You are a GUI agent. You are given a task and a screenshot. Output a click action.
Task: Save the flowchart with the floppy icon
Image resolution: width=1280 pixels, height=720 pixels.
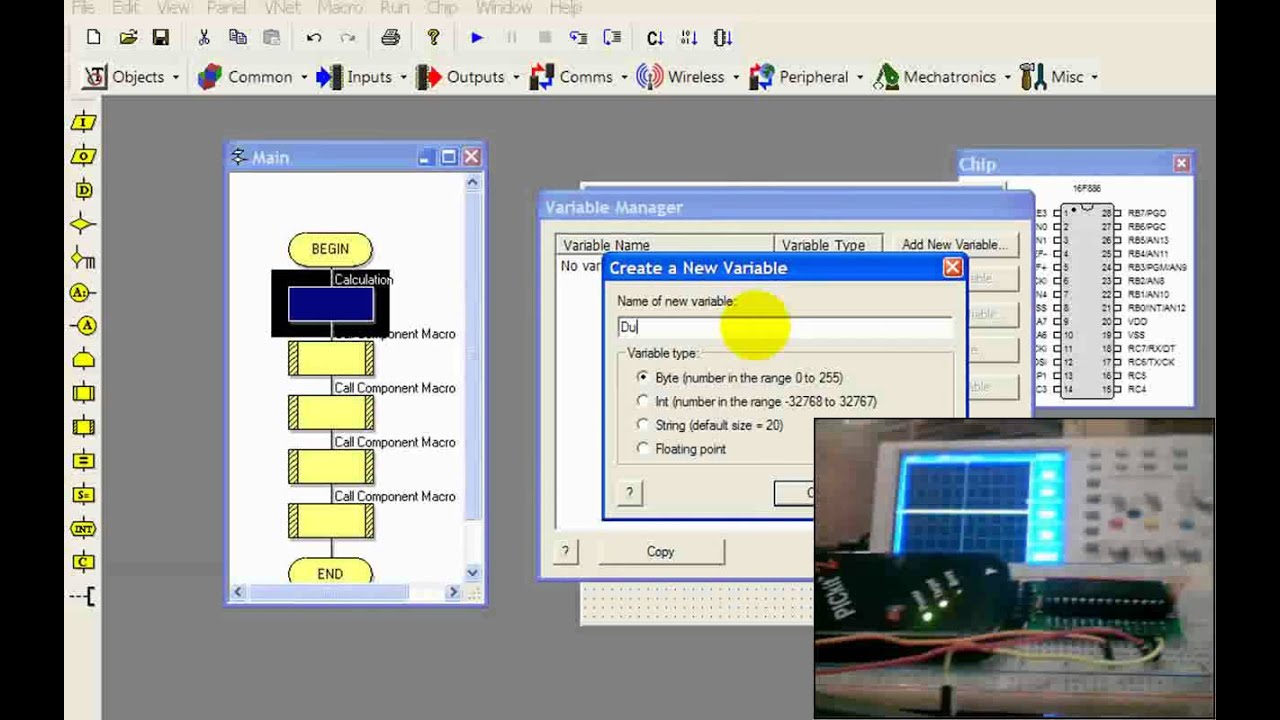point(160,38)
